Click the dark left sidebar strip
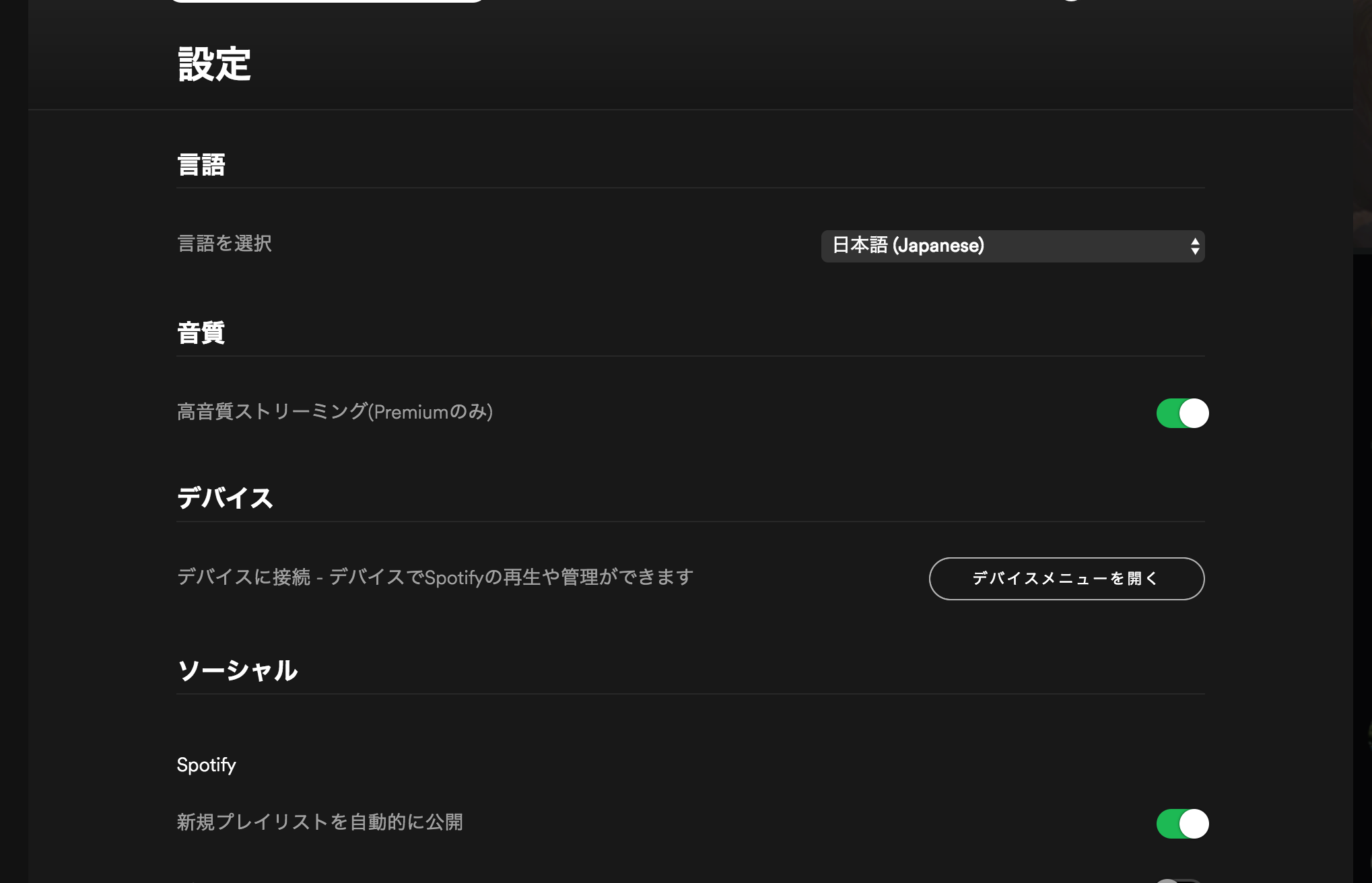This screenshot has height=883, width=1372. [14, 441]
